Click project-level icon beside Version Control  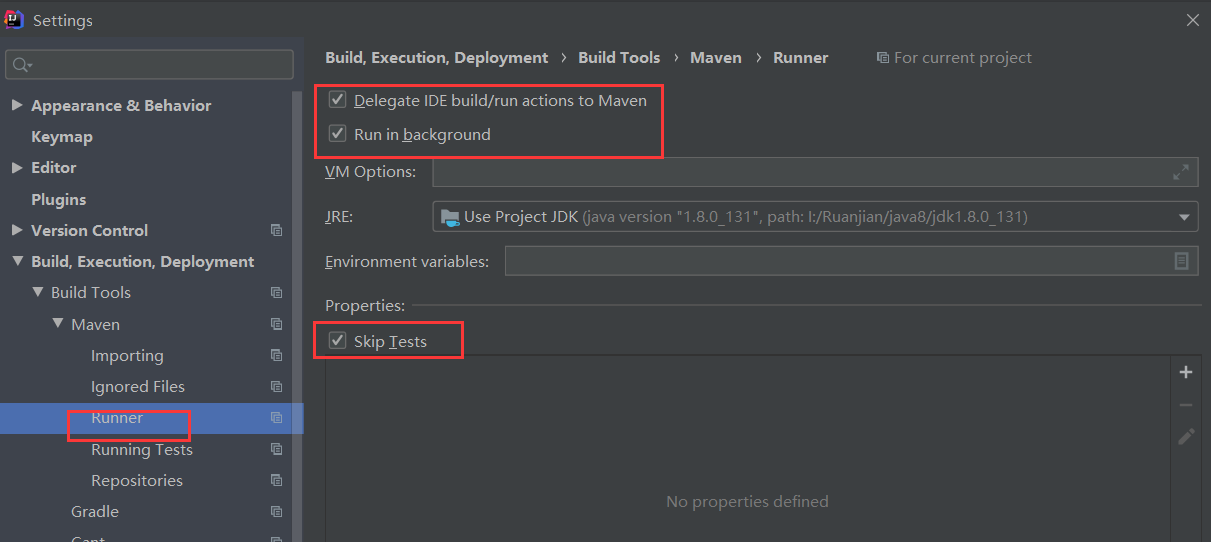(x=277, y=230)
